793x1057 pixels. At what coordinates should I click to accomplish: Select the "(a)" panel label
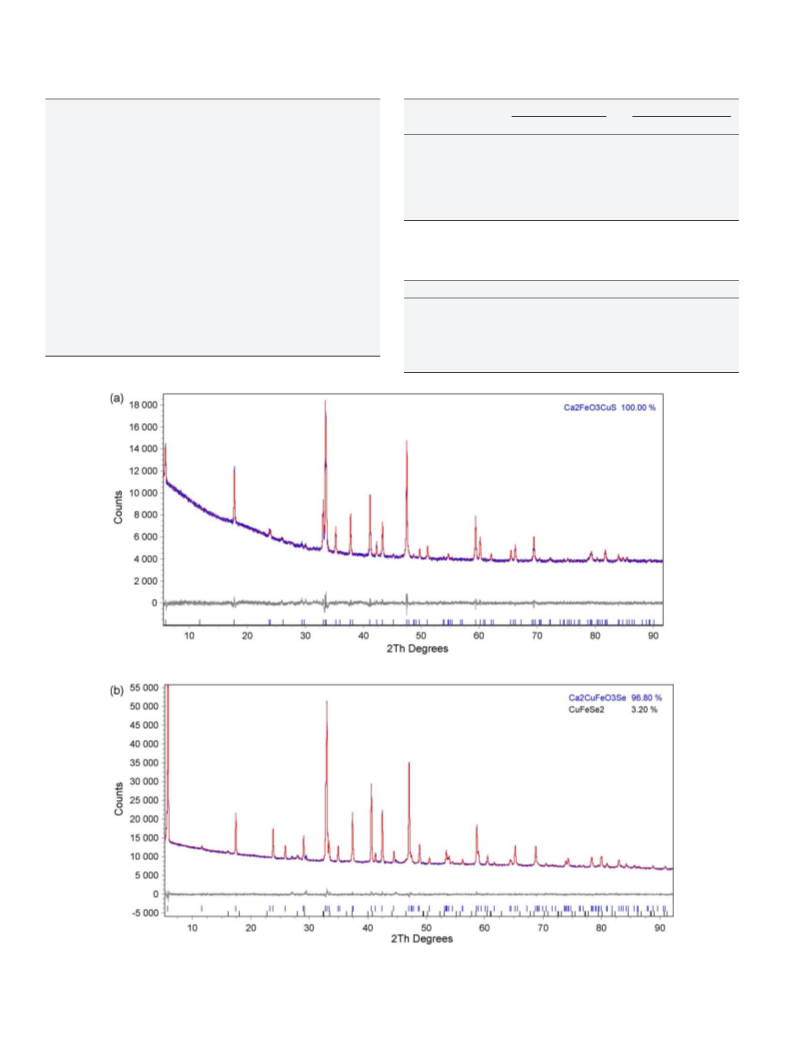pos(117,398)
